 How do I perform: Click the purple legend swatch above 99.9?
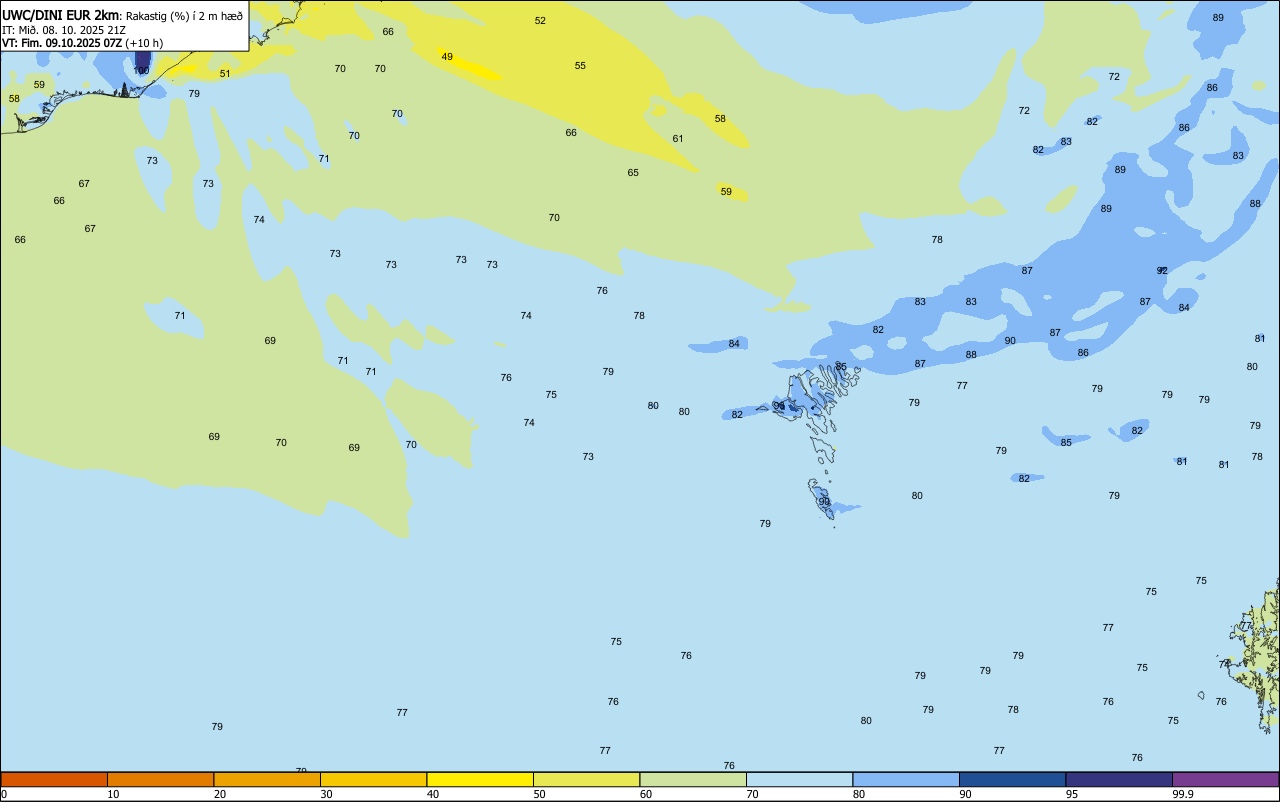click(1226, 779)
